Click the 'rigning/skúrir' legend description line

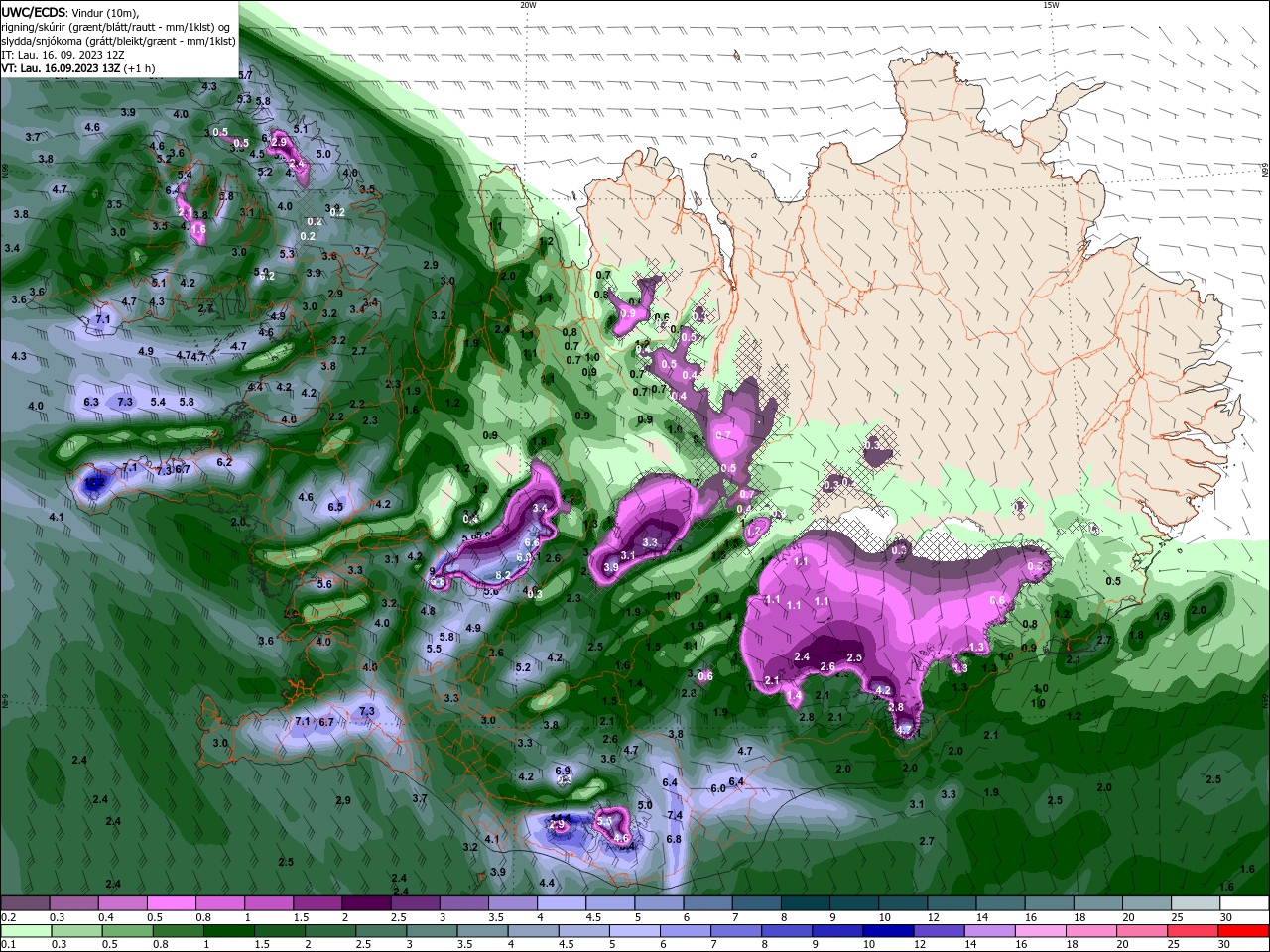(116, 27)
